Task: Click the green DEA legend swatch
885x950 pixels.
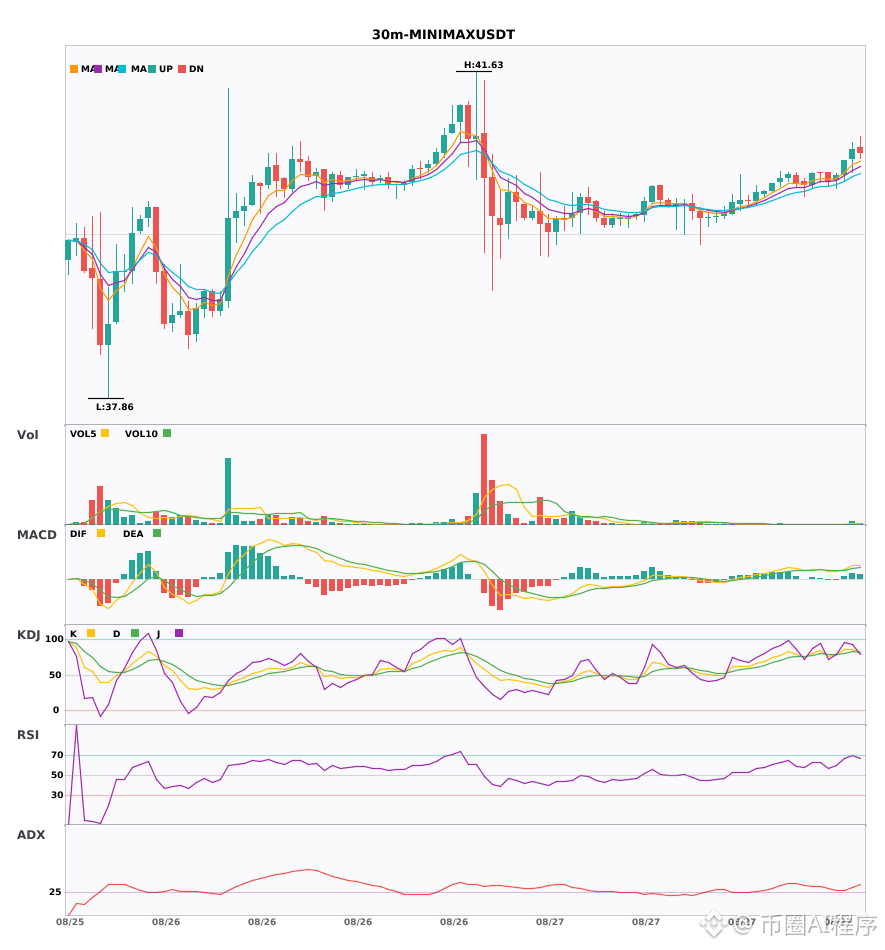Action: [x=157, y=533]
